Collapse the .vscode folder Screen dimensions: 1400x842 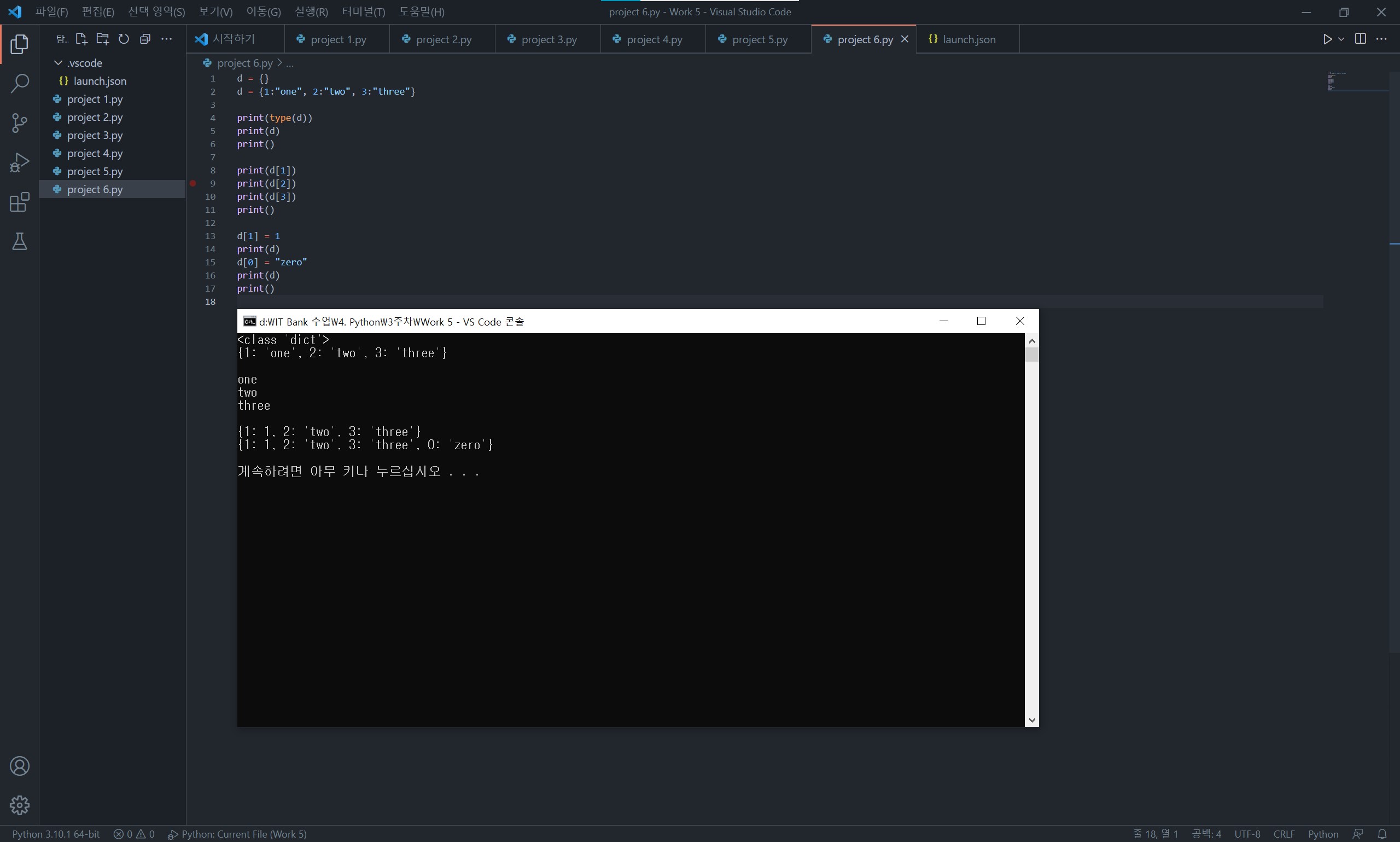pyautogui.click(x=58, y=63)
